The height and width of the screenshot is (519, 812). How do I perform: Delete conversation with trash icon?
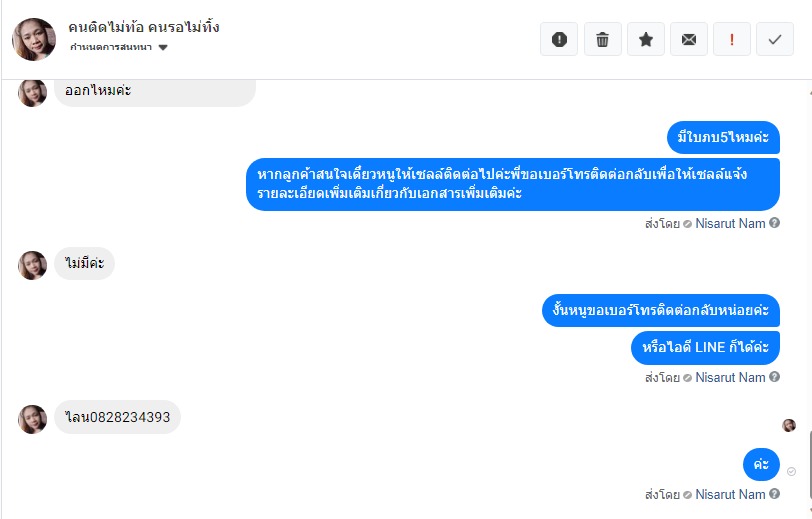point(602,39)
